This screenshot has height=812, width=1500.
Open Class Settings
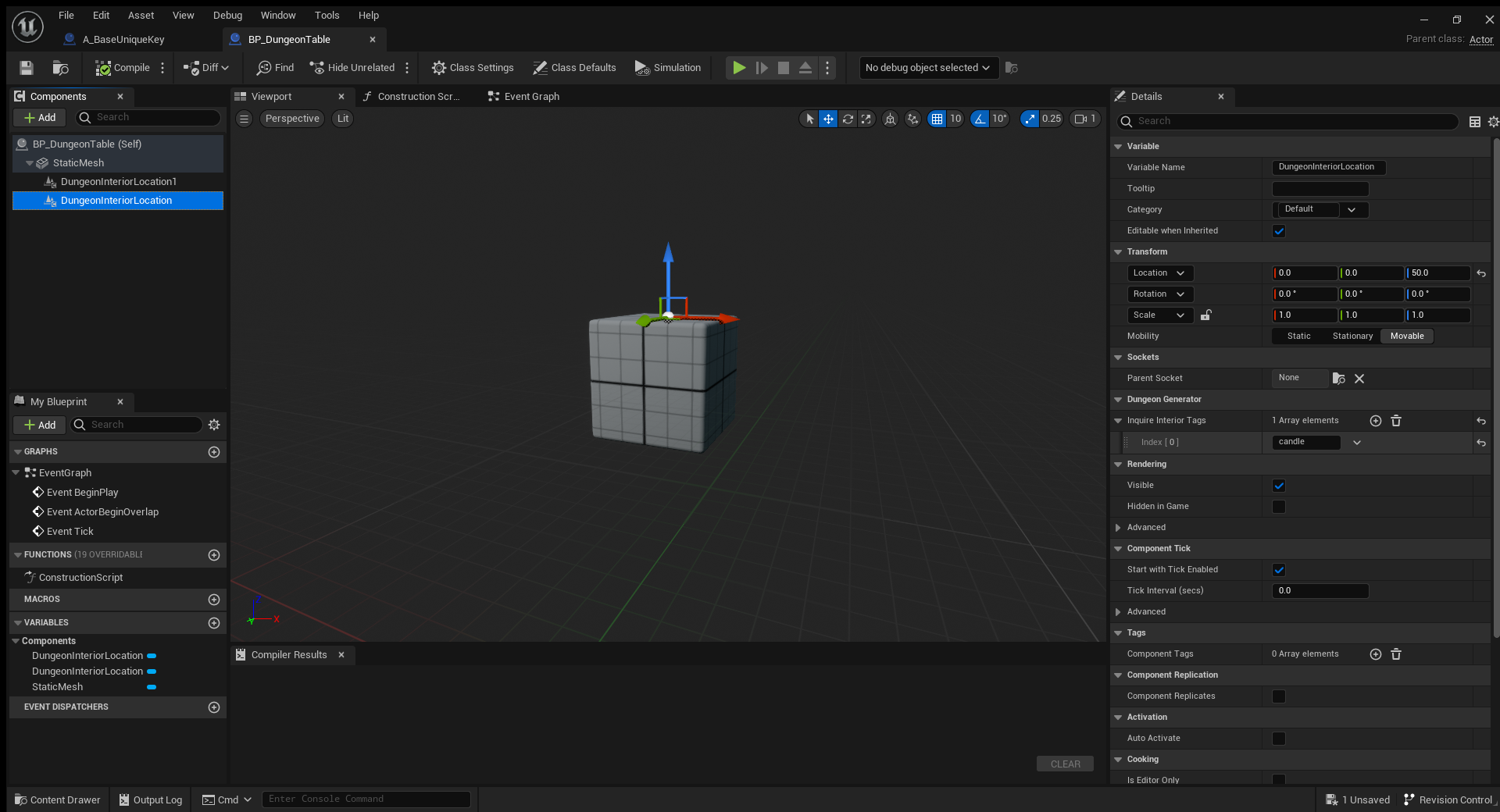473,68
